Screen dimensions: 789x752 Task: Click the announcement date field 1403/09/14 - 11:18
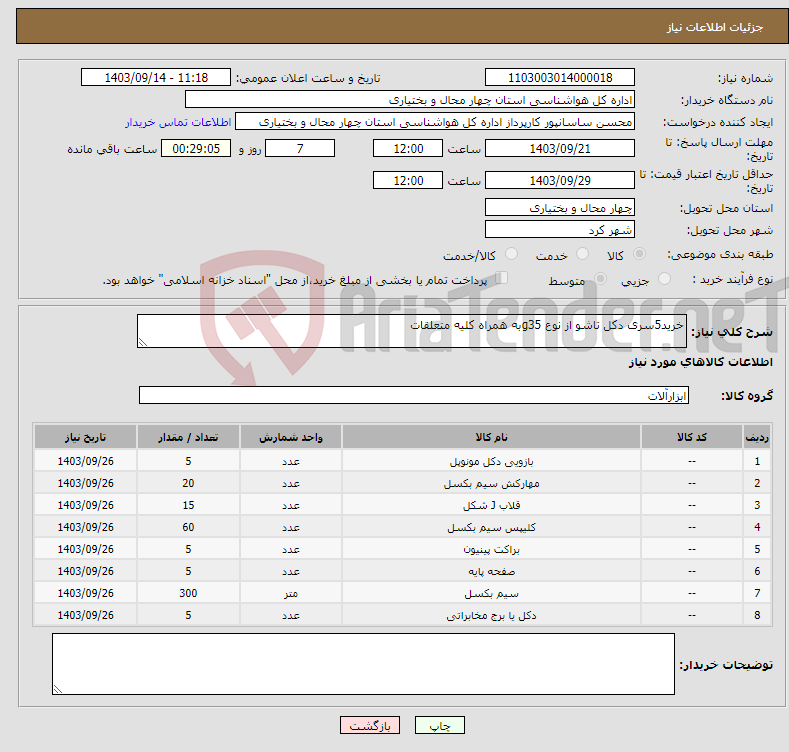(x=156, y=78)
